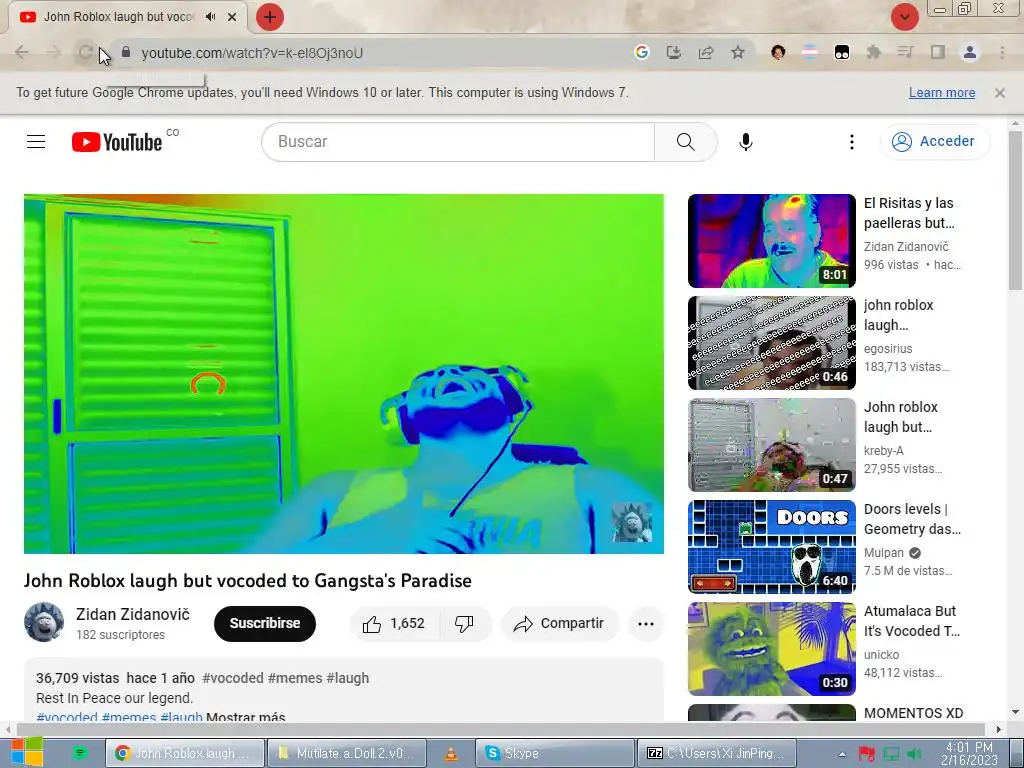The height and width of the screenshot is (768, 1024).
Task: Start voice search with microphone icon
Action: tap(746, 142)
